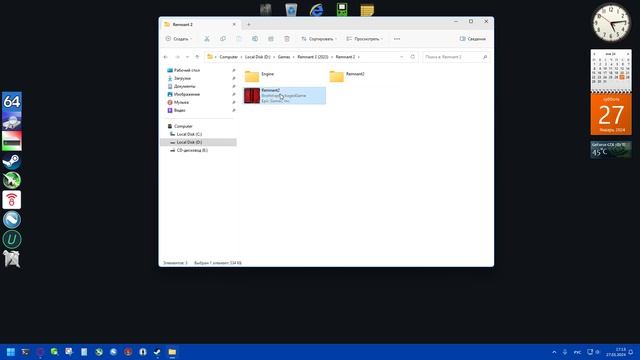Open the Просмотреть (View) dropdown
The width and height of the screenshot is (640, 360).
(x=364, y=39)
